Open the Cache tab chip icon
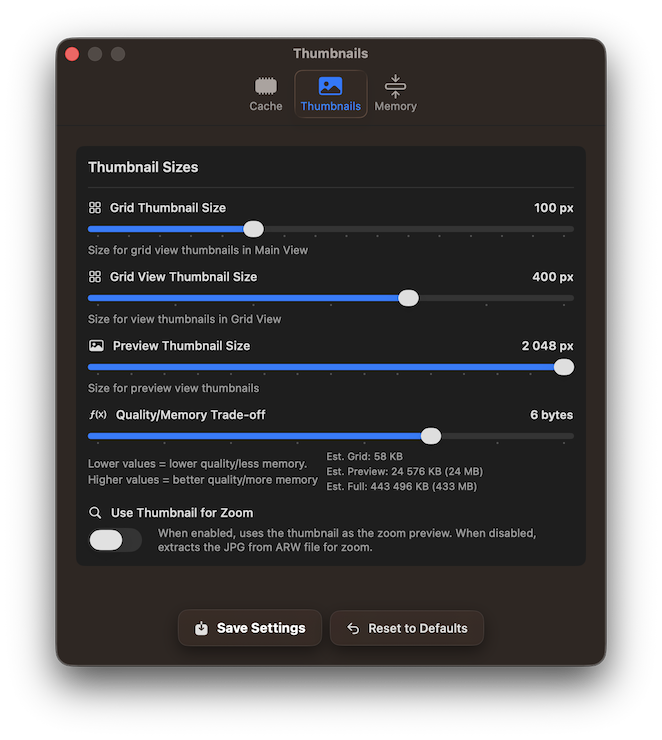662x740 pixels. 266,86
